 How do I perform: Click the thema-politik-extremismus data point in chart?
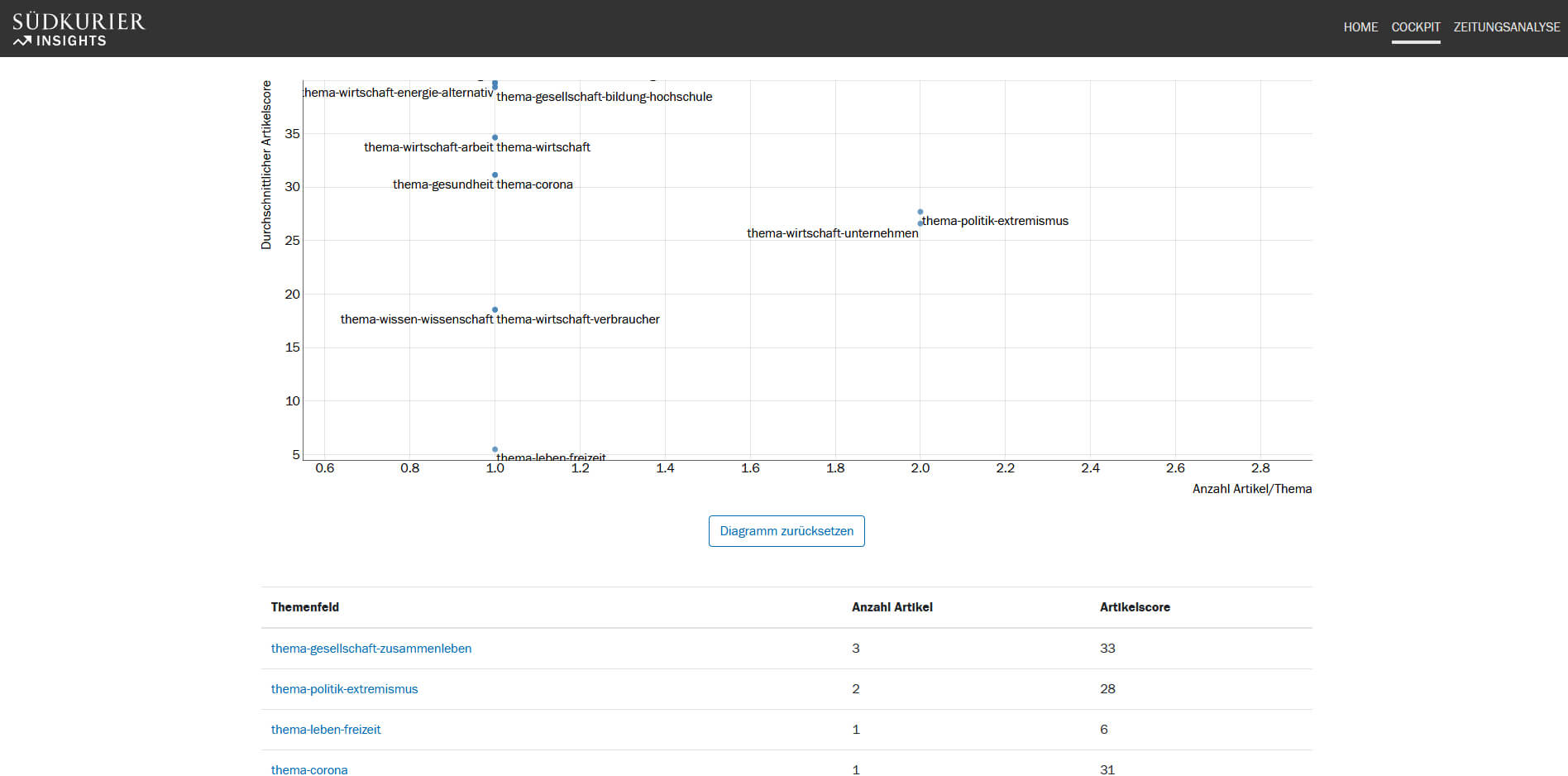point(920,212)
